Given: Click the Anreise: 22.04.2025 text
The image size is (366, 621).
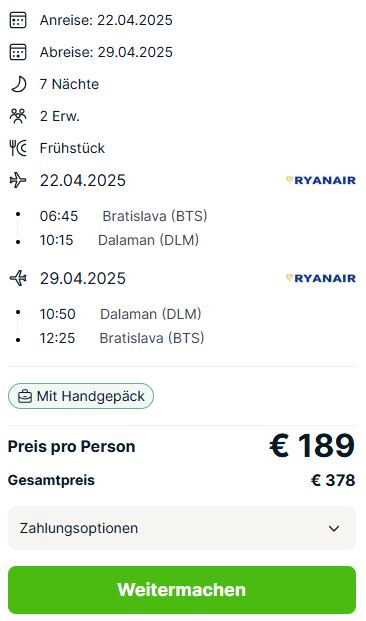Looking at the screenshot, I should (x=106, y=20).
